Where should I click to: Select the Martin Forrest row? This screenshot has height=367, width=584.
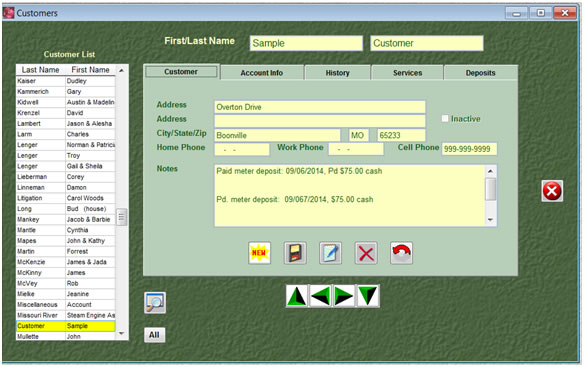[66, 251]
